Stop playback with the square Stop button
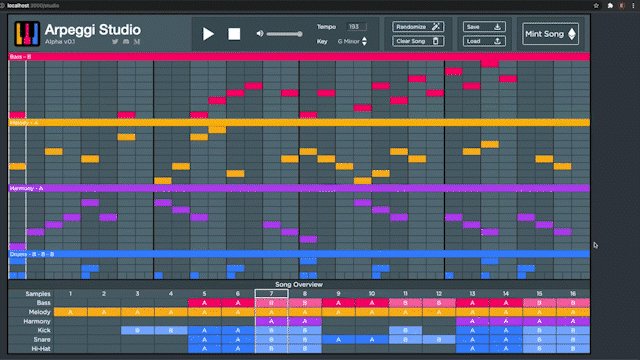640x360 pixels. pyautogui.click(x=234, y=34)
